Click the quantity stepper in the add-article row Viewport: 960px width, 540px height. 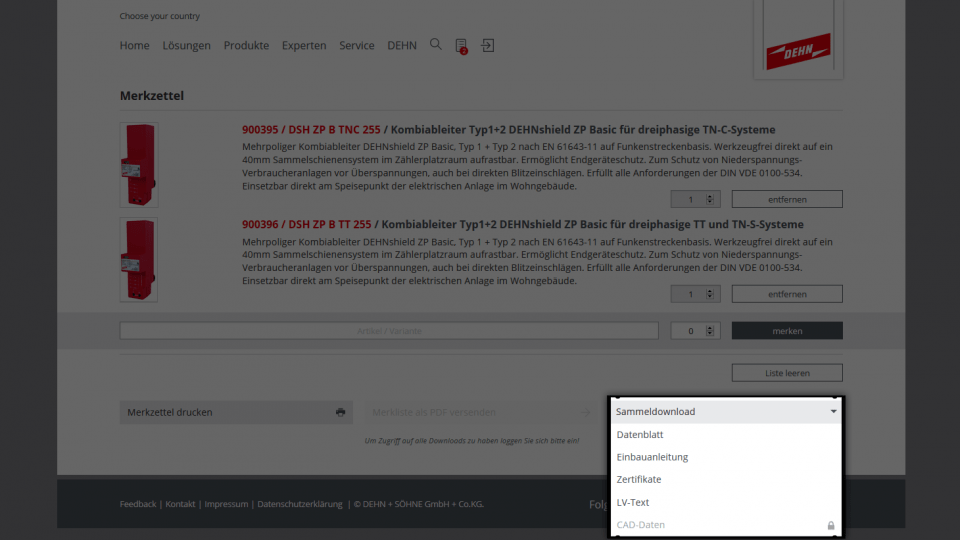710,331
